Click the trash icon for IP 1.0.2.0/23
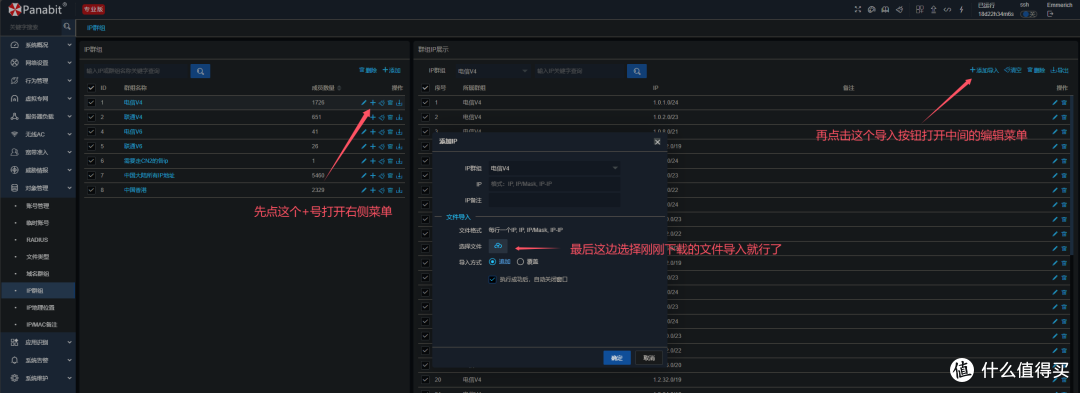The image size is (1080, 393). [1063, 117]
